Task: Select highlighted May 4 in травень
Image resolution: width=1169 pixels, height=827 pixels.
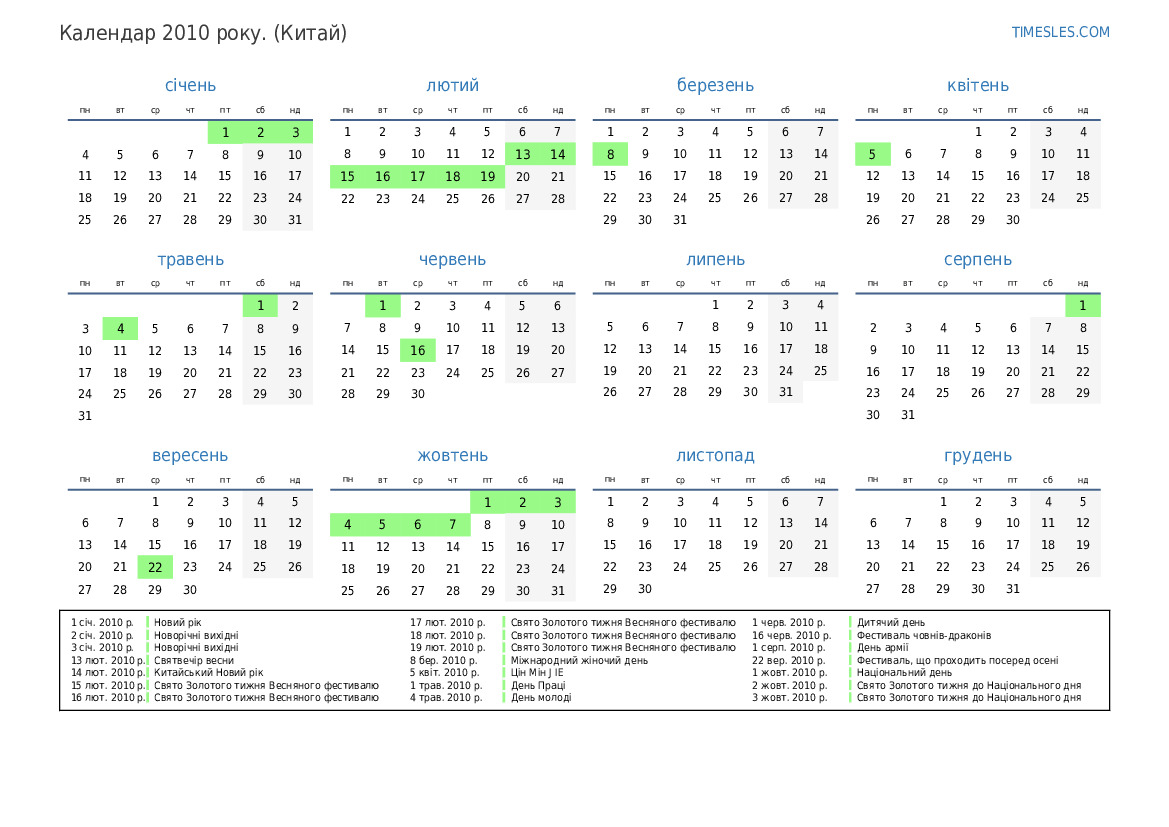Action: (120, 328)
